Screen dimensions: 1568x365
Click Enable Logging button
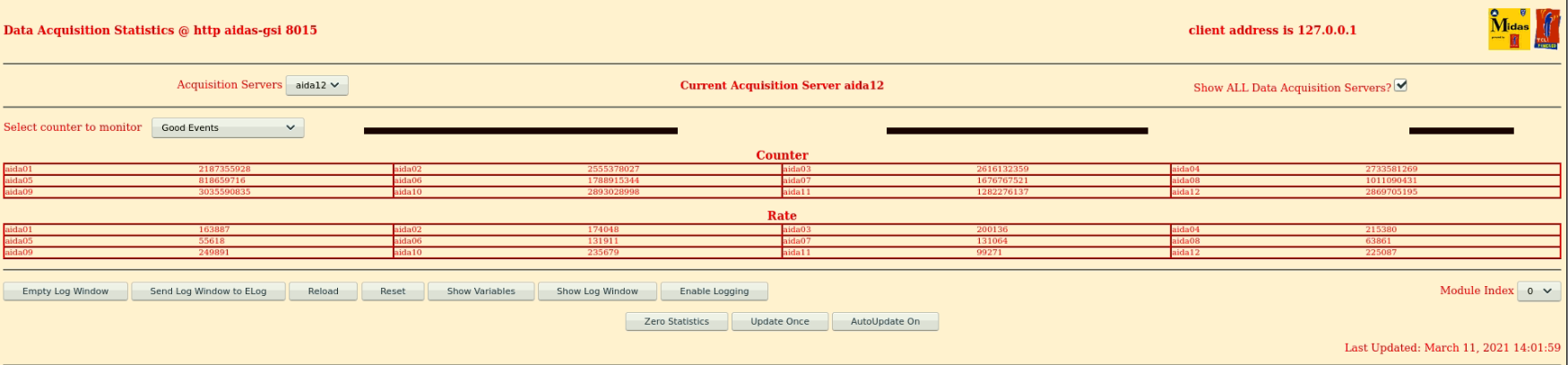[x=714, y=291]
